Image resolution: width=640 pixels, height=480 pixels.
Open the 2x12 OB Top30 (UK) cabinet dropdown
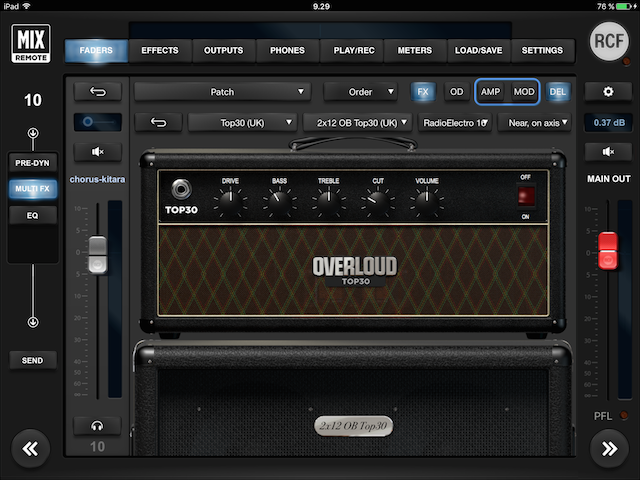(x=357, y=122)
